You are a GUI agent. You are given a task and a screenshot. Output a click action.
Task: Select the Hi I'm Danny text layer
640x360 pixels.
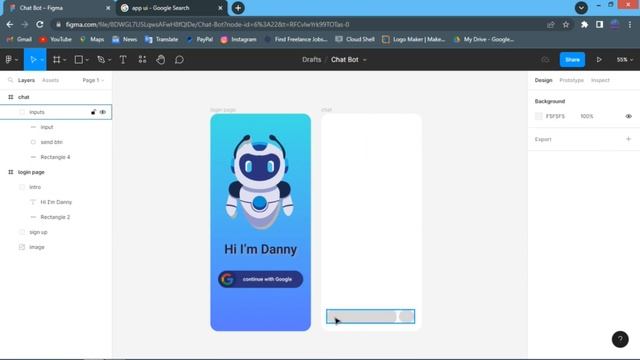click(56, 202)
